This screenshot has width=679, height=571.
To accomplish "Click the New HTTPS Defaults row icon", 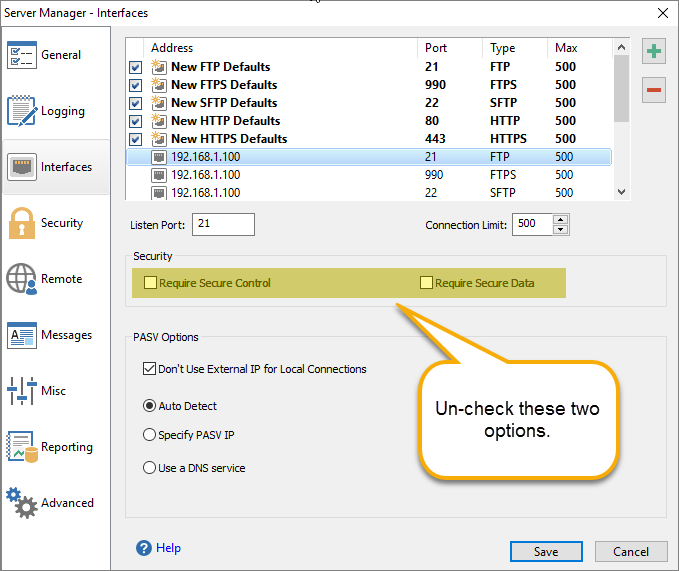I will coord(159,139).
